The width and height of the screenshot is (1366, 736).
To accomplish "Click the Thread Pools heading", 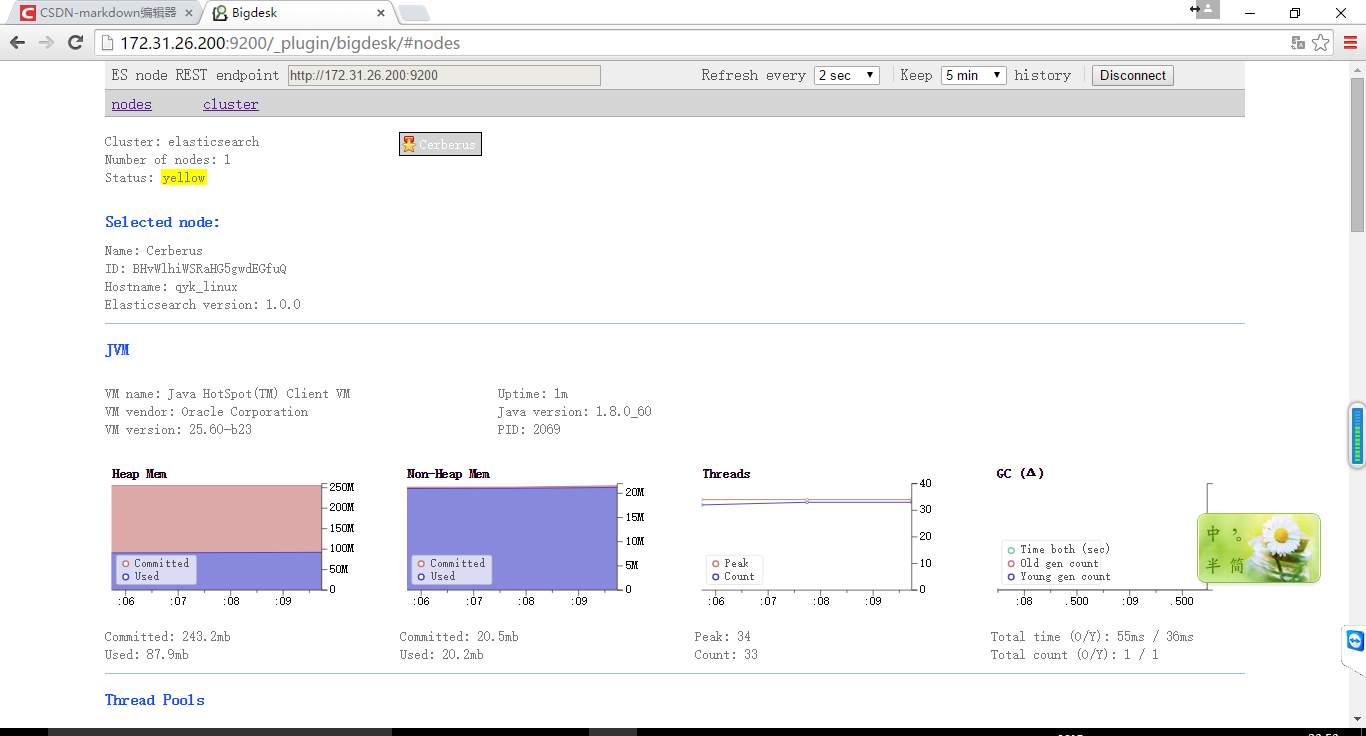I will (x=155, y=700).
